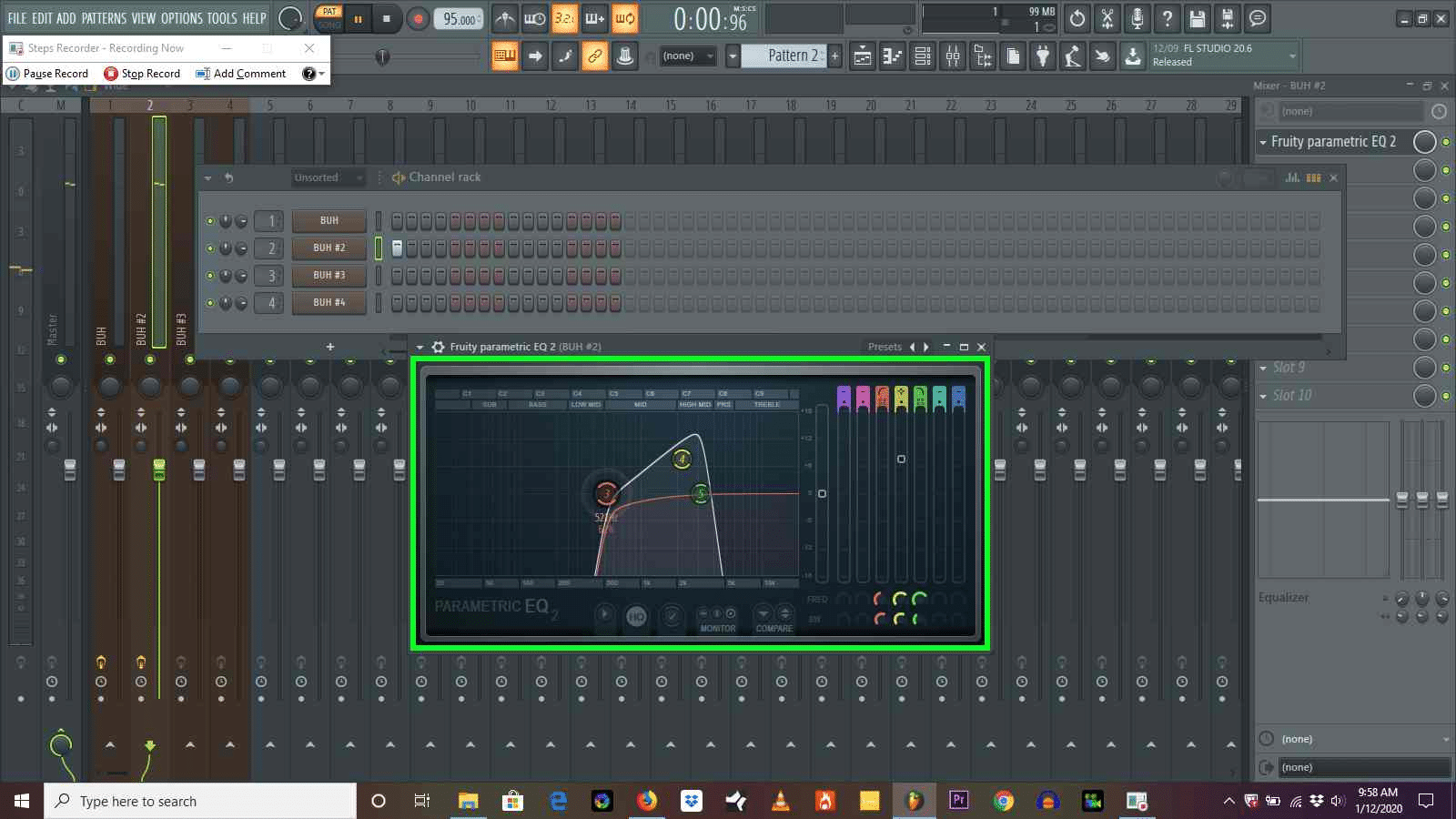Open File Explorer from taskbar

pos(468,801)
